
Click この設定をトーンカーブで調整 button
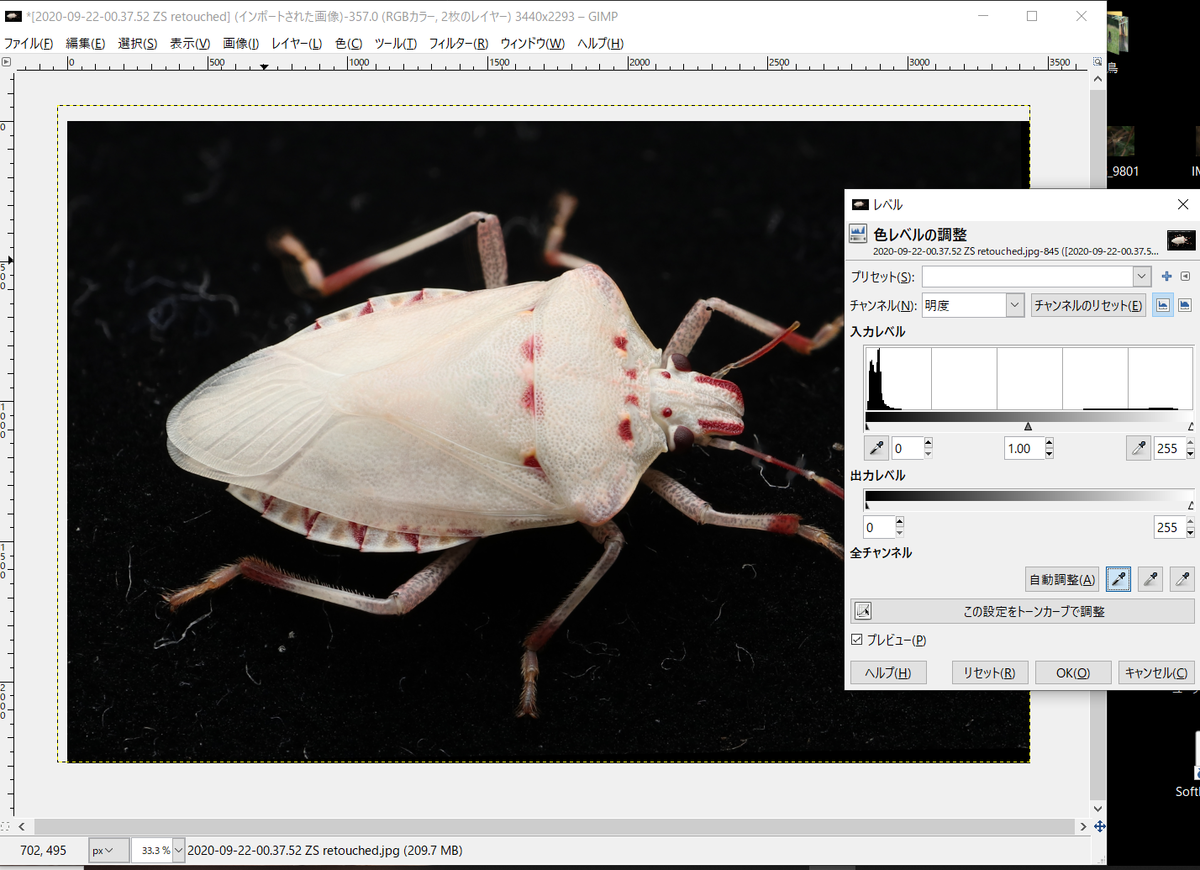tap(1023, 611)
